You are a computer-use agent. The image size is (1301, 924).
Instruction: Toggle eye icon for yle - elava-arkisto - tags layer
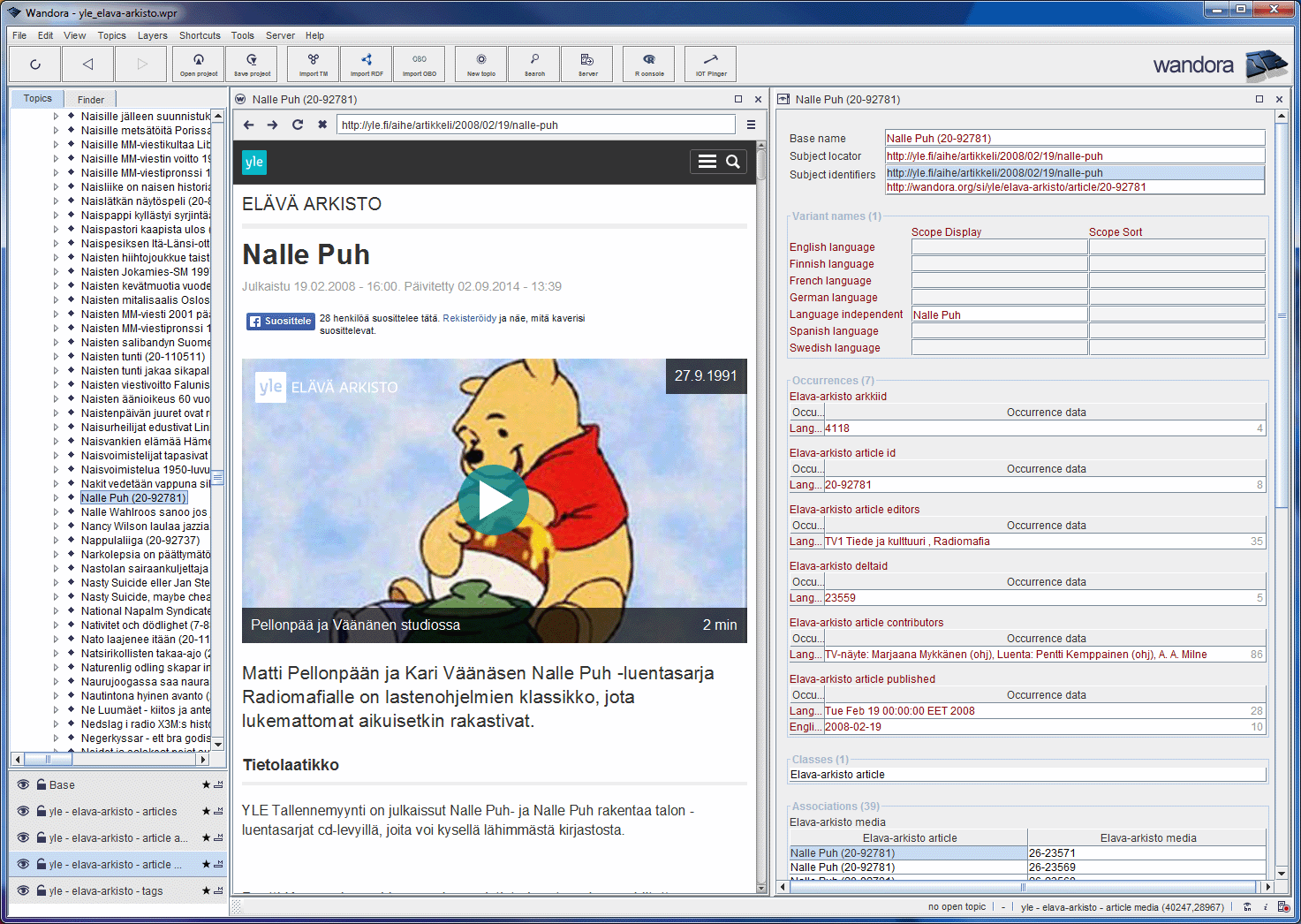click(x=23, y=890)
